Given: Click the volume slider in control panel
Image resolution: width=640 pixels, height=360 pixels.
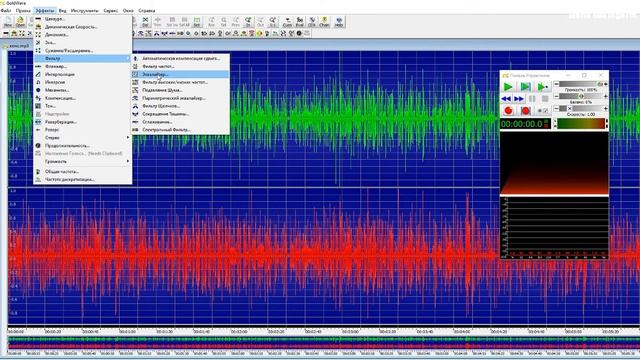Looking at the screenshot, I should click(x=580, y=84).
